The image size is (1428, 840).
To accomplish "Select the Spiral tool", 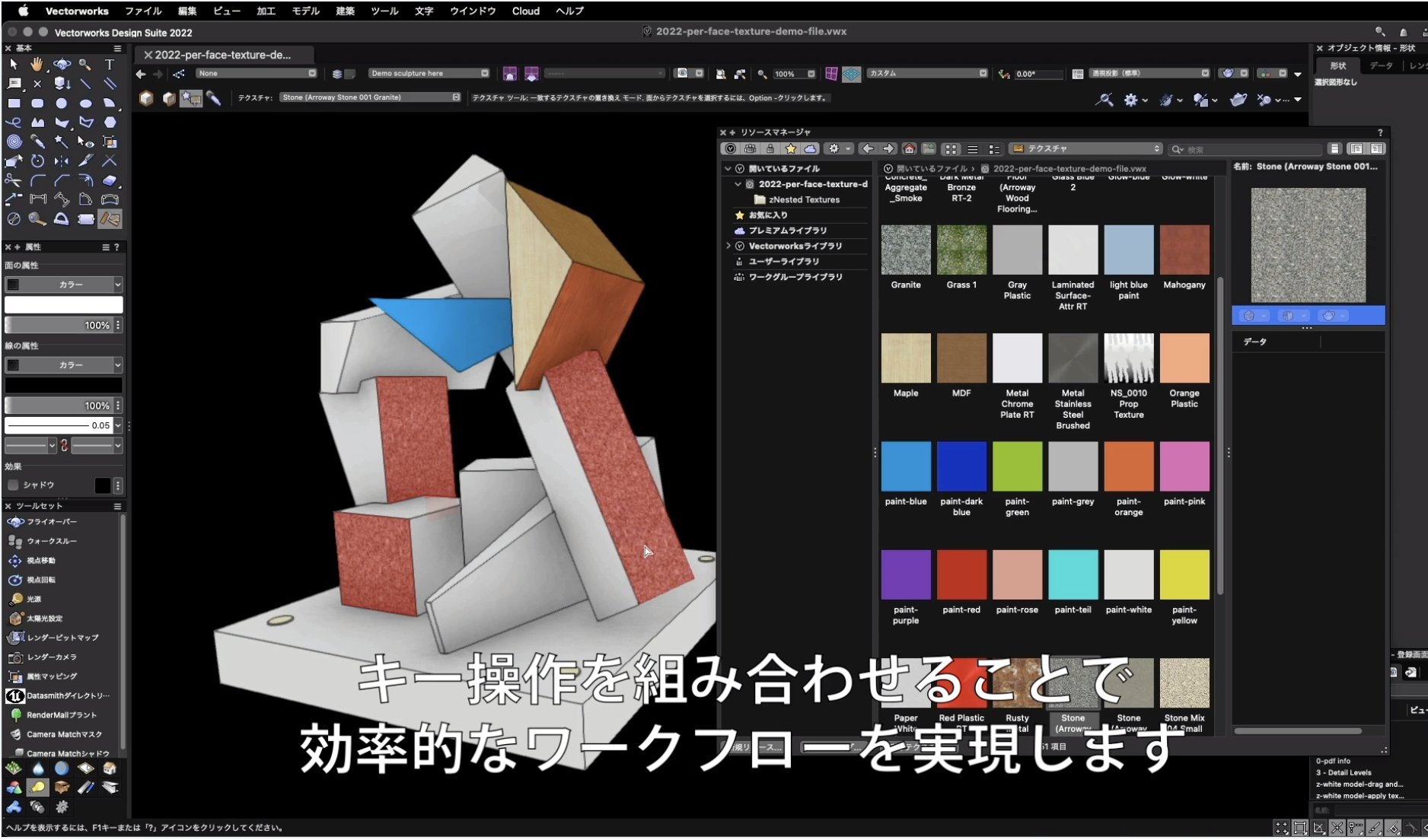I will [x=14, y=142].
